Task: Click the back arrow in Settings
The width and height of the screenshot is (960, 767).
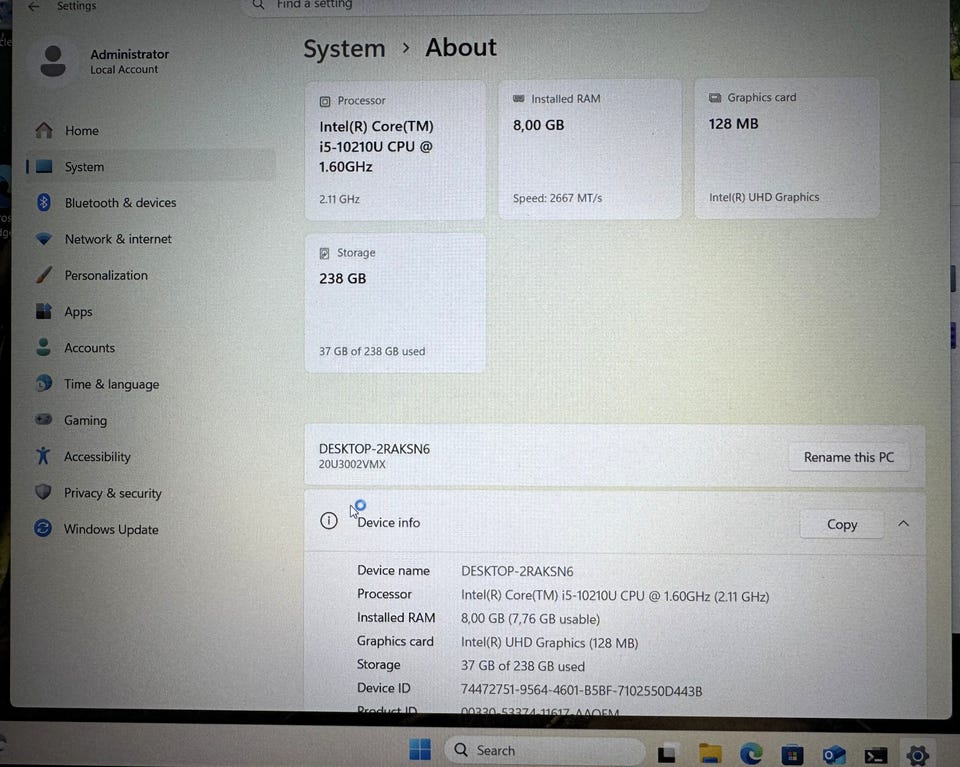Action: click(34, 7)
